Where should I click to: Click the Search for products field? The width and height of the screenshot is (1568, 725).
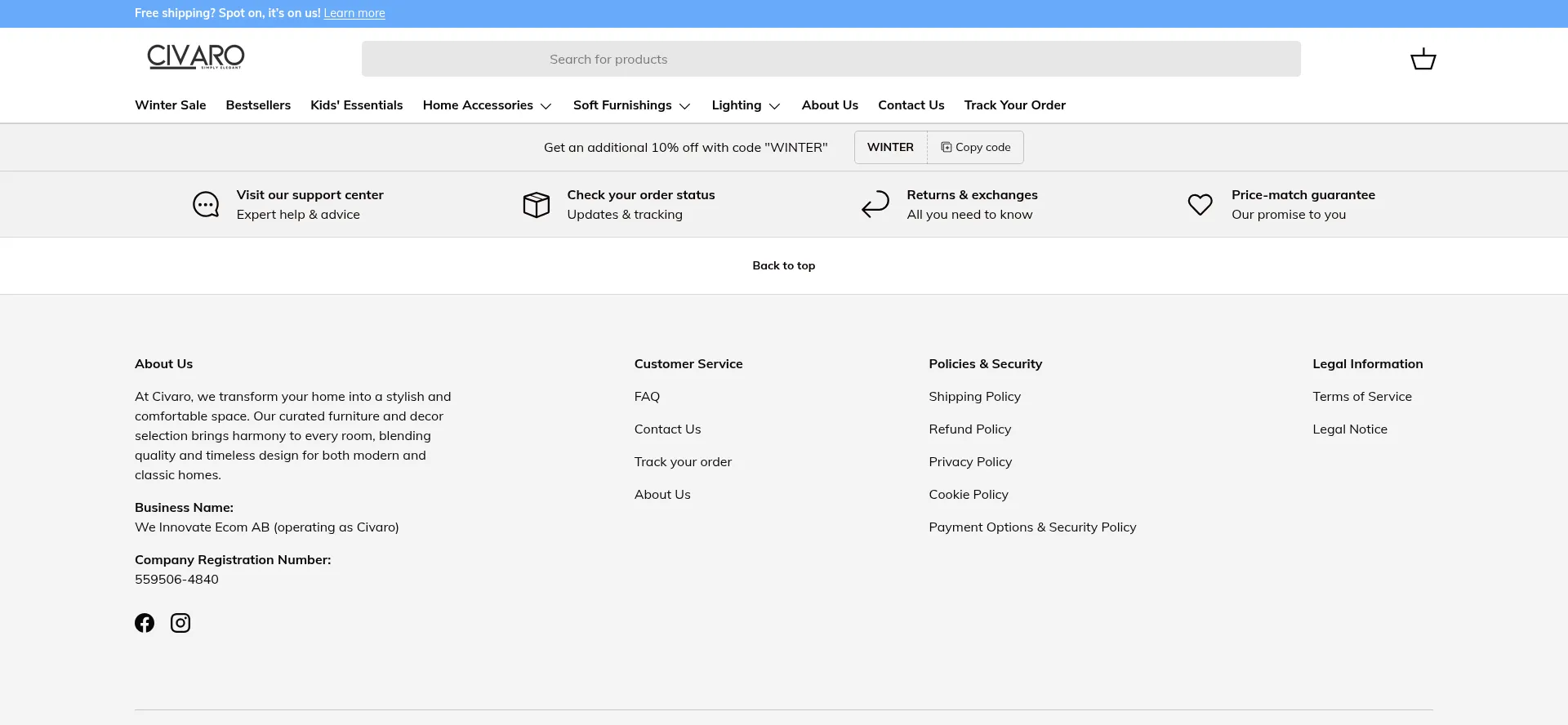coord(831,59)
